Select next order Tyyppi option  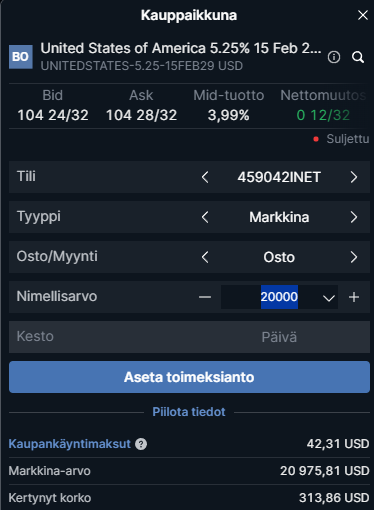[x=354, y=217]
